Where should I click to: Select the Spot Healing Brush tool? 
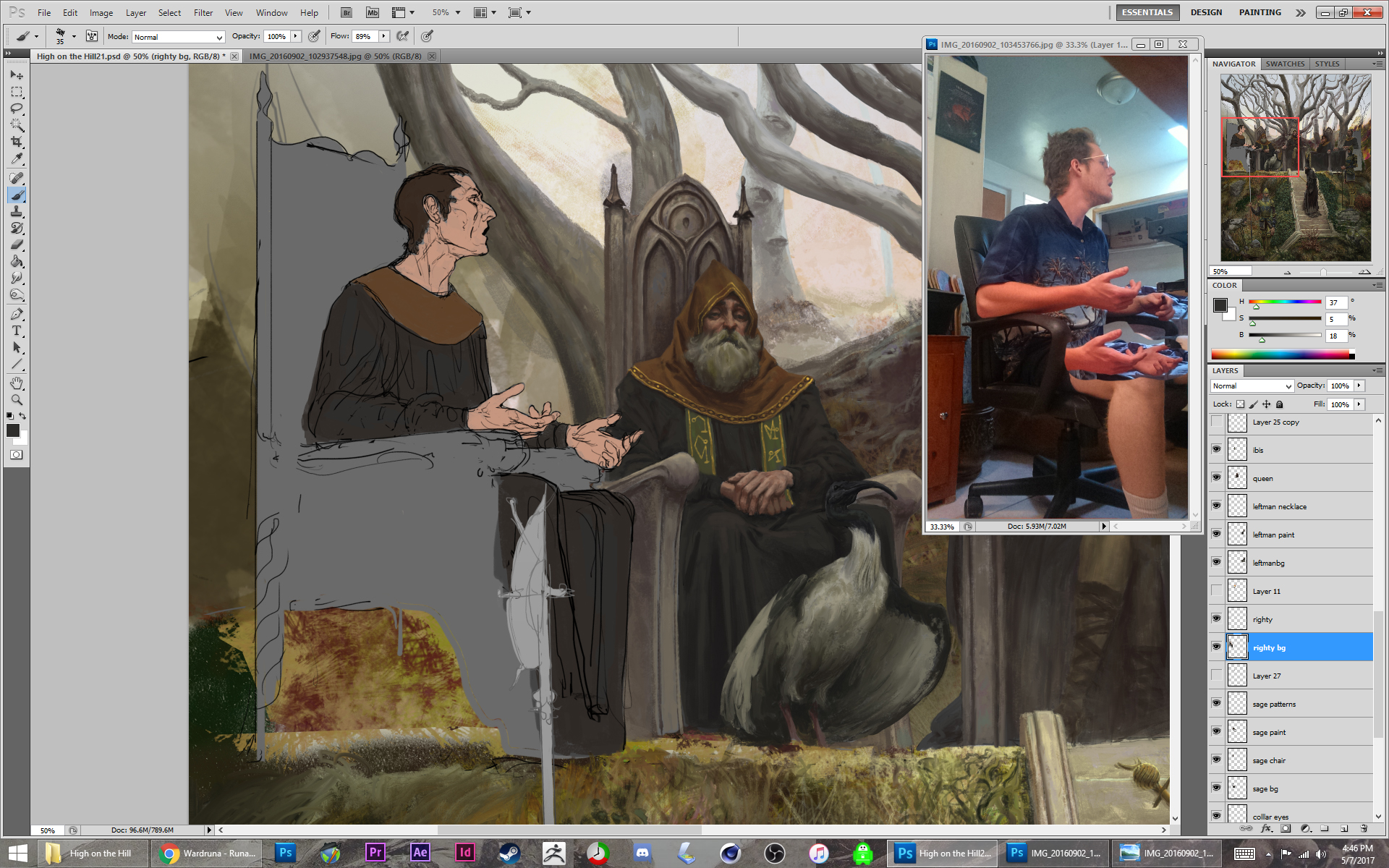[17, 178]
